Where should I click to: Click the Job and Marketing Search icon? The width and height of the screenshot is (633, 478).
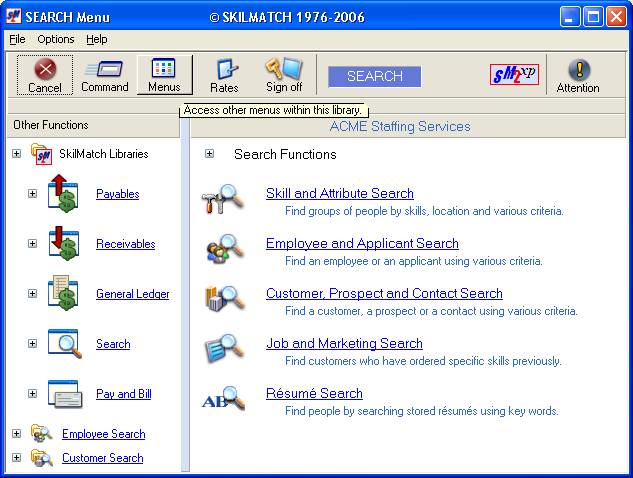coord(224,348)
